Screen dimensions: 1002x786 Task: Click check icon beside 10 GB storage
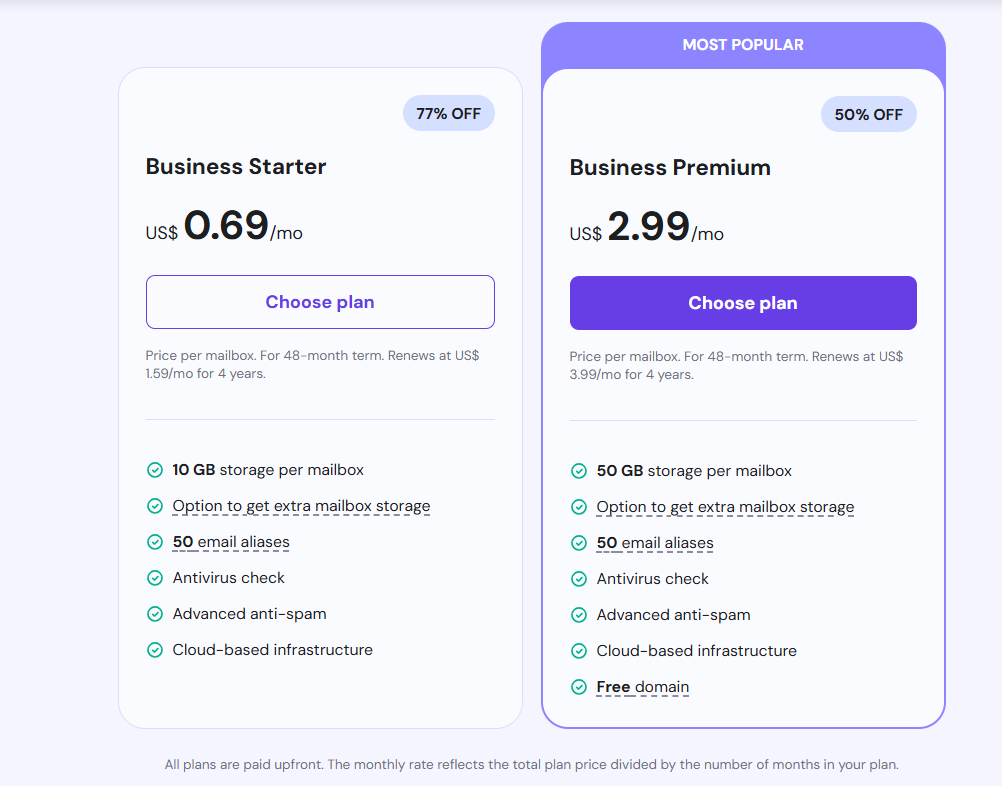[x=155, y=470]
